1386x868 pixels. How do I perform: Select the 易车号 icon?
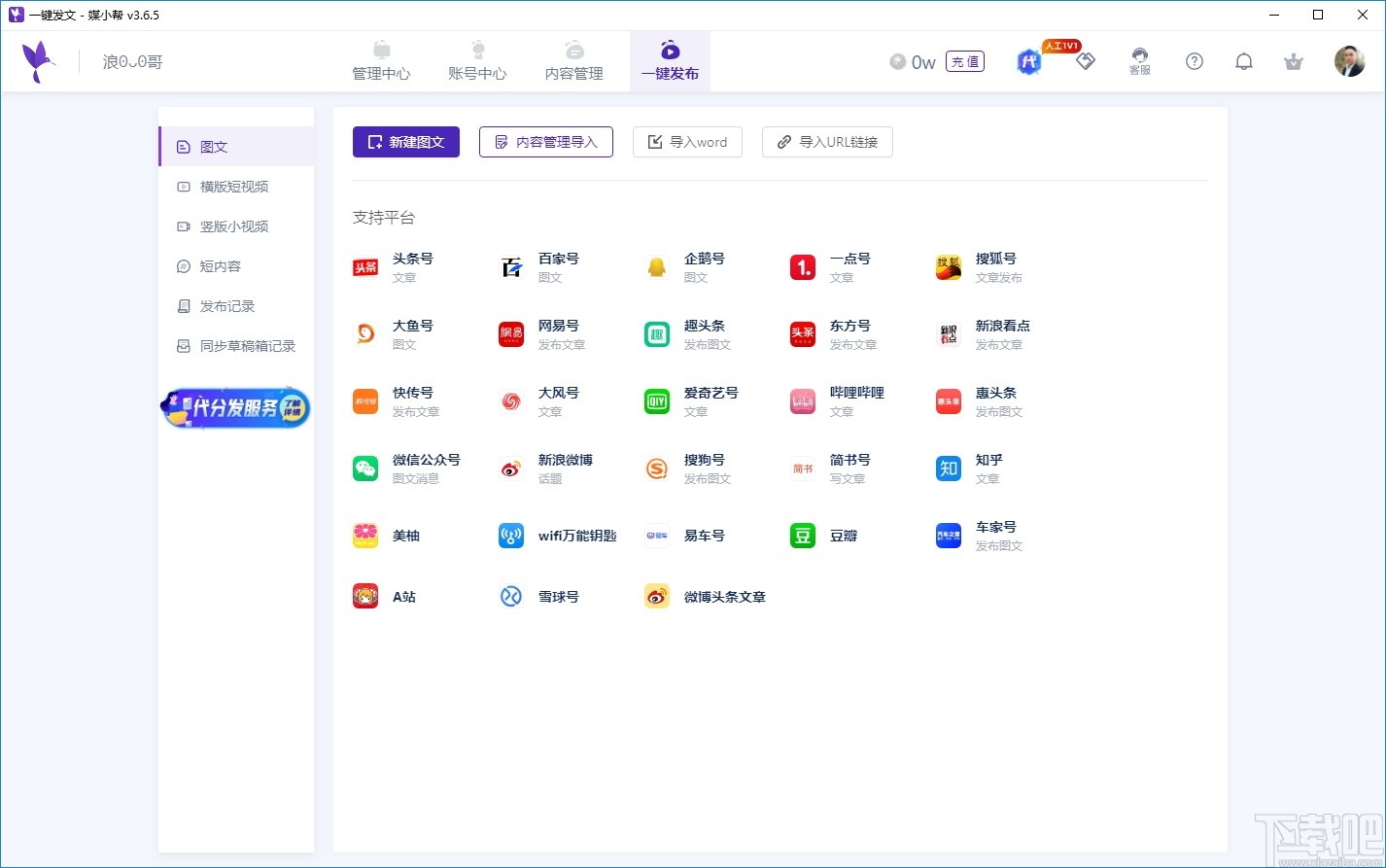pyautogui.click(x=657, y=536)
